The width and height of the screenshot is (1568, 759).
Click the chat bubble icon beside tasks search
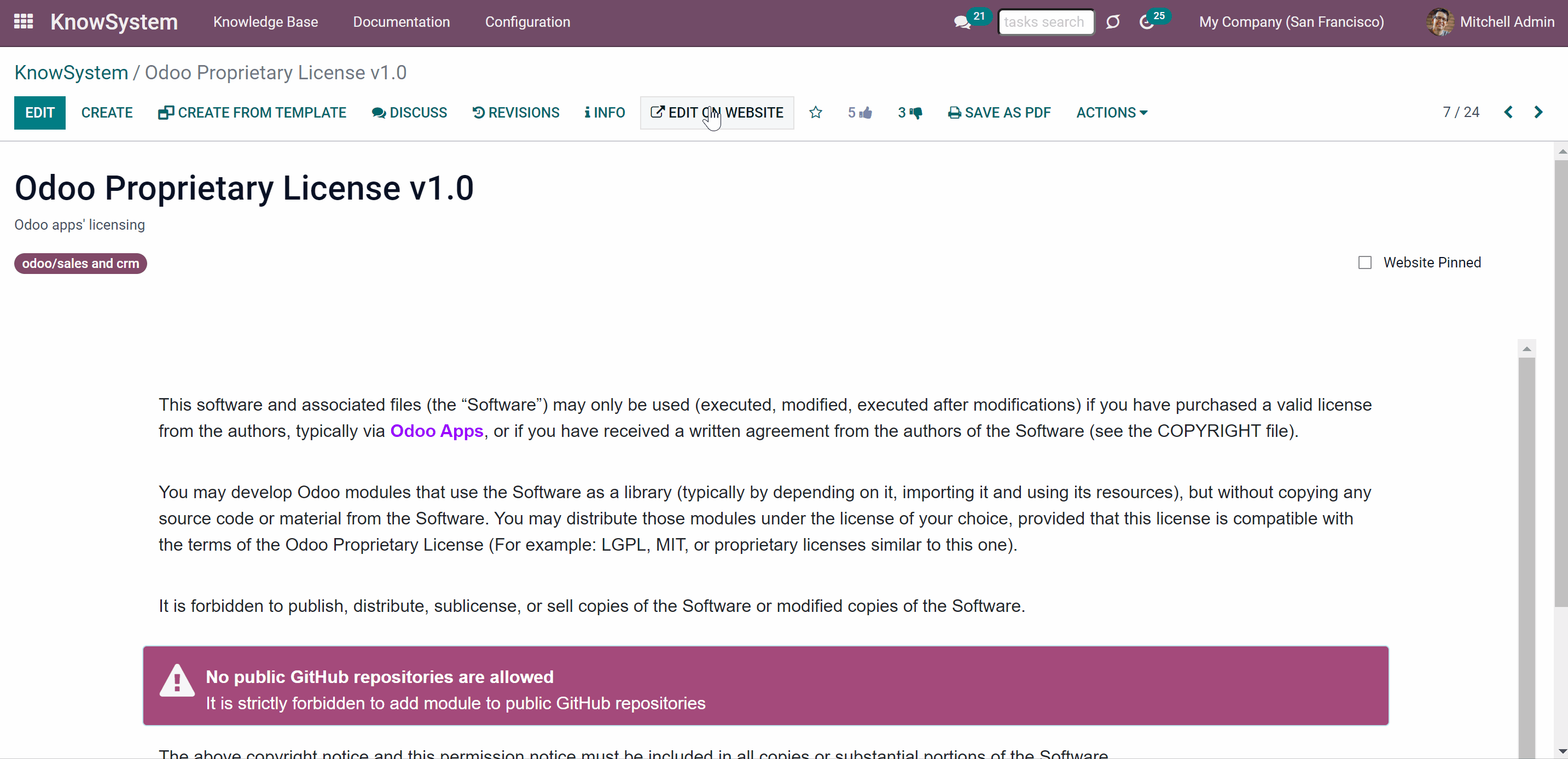click(1113, 22)
